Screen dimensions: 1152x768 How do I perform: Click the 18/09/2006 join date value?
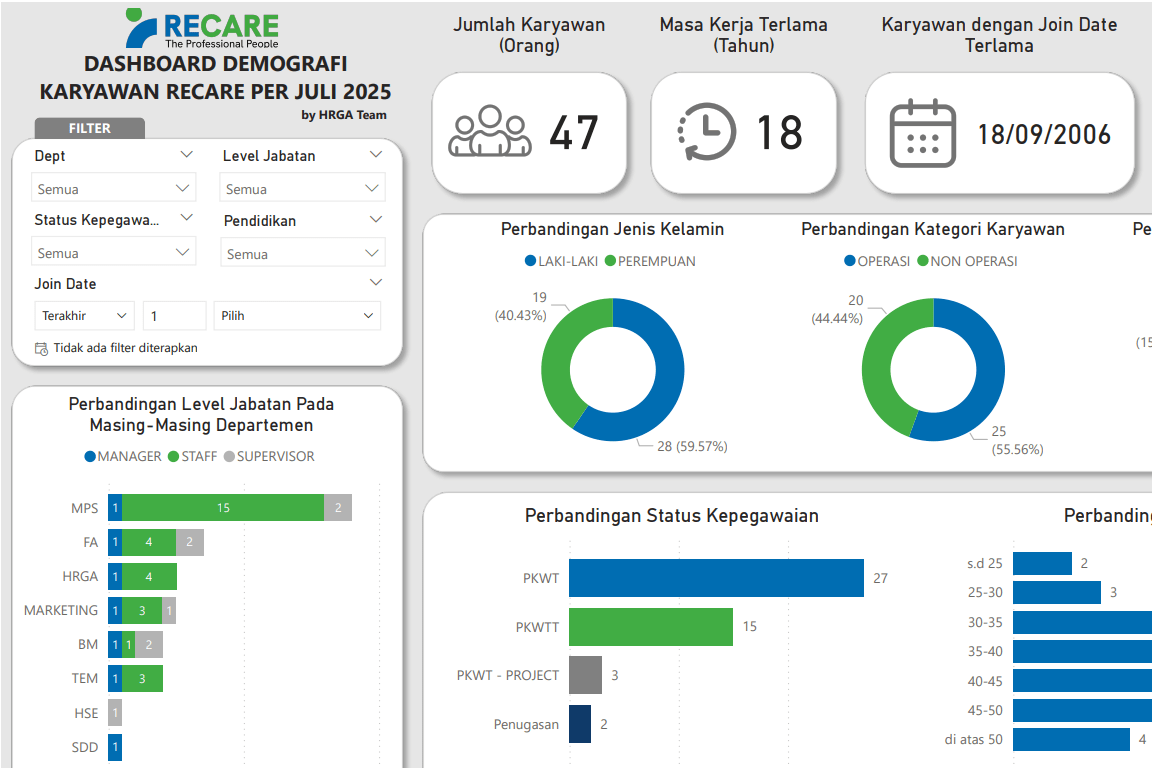[x=1044, y=134]
